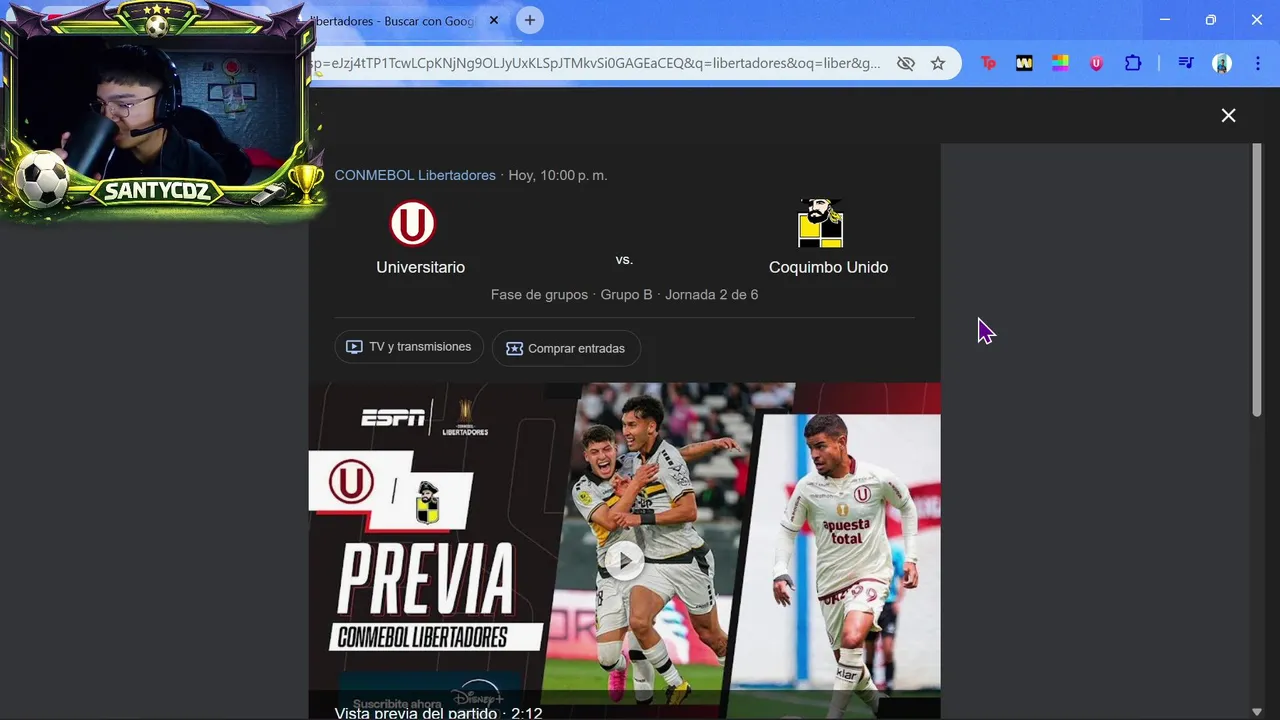Select the Universitario team name

(420, 267)
